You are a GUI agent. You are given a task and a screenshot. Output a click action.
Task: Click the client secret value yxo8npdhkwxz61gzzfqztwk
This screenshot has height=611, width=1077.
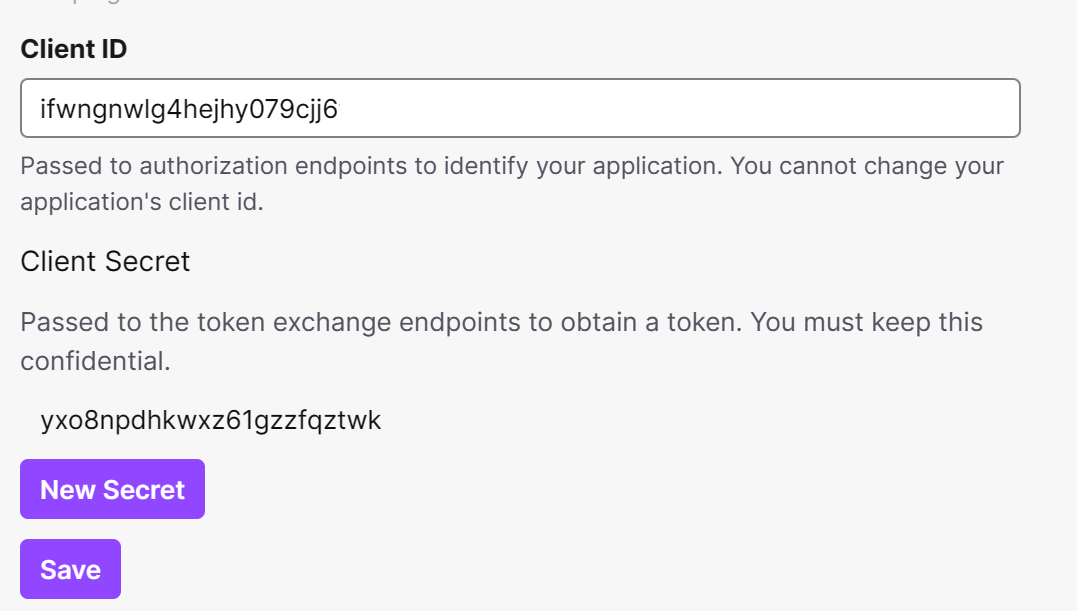point(211,420)
